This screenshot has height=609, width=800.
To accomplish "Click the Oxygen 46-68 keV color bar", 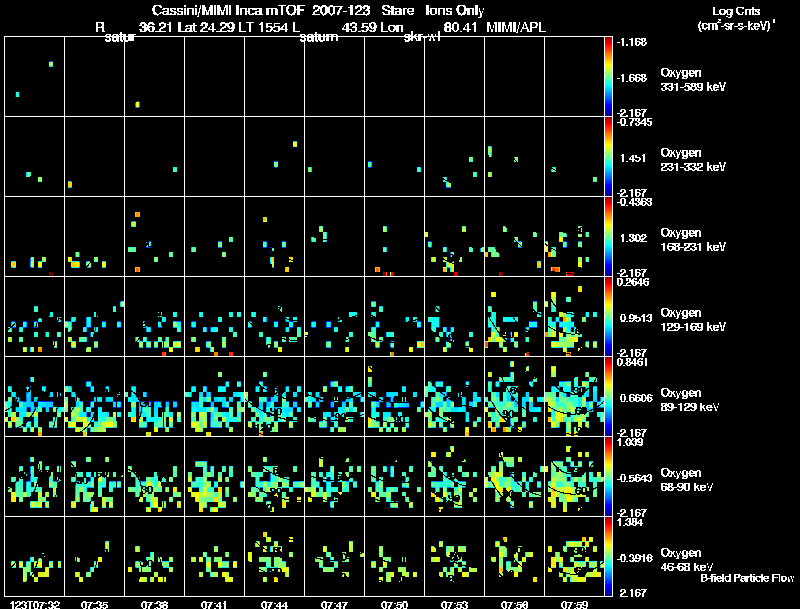I will (609, 556).
